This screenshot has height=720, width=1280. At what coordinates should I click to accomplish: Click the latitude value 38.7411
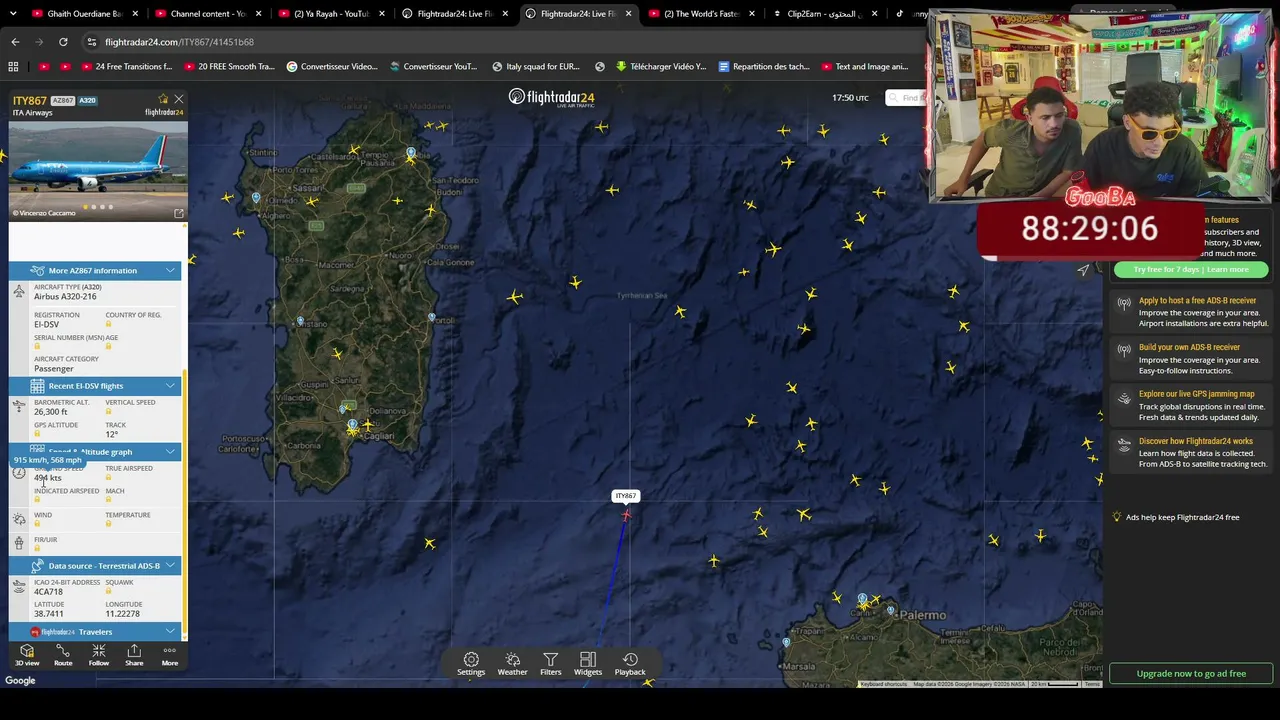pyautogui.click(x=49, y=613)
